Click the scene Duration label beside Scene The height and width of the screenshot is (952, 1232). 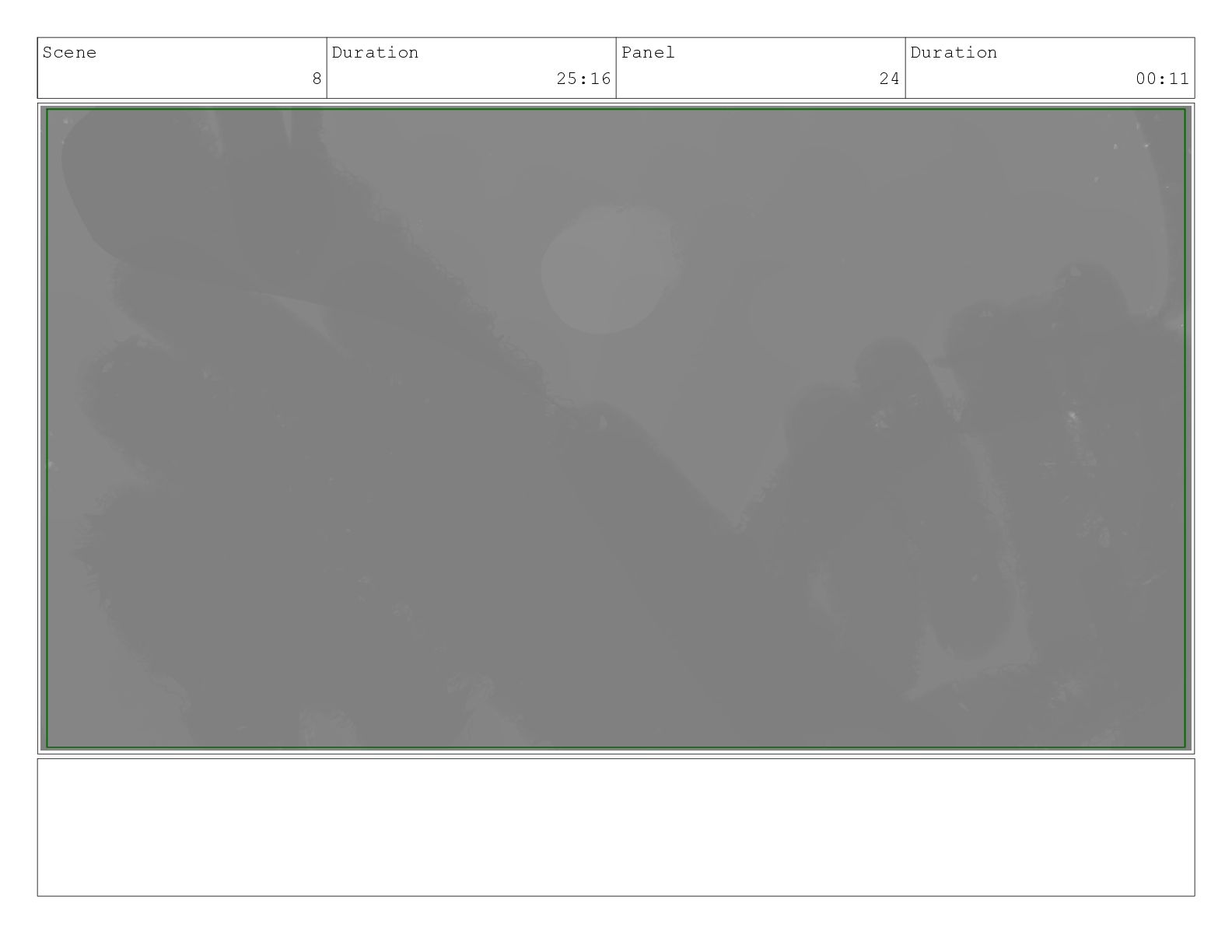point(375,53)
